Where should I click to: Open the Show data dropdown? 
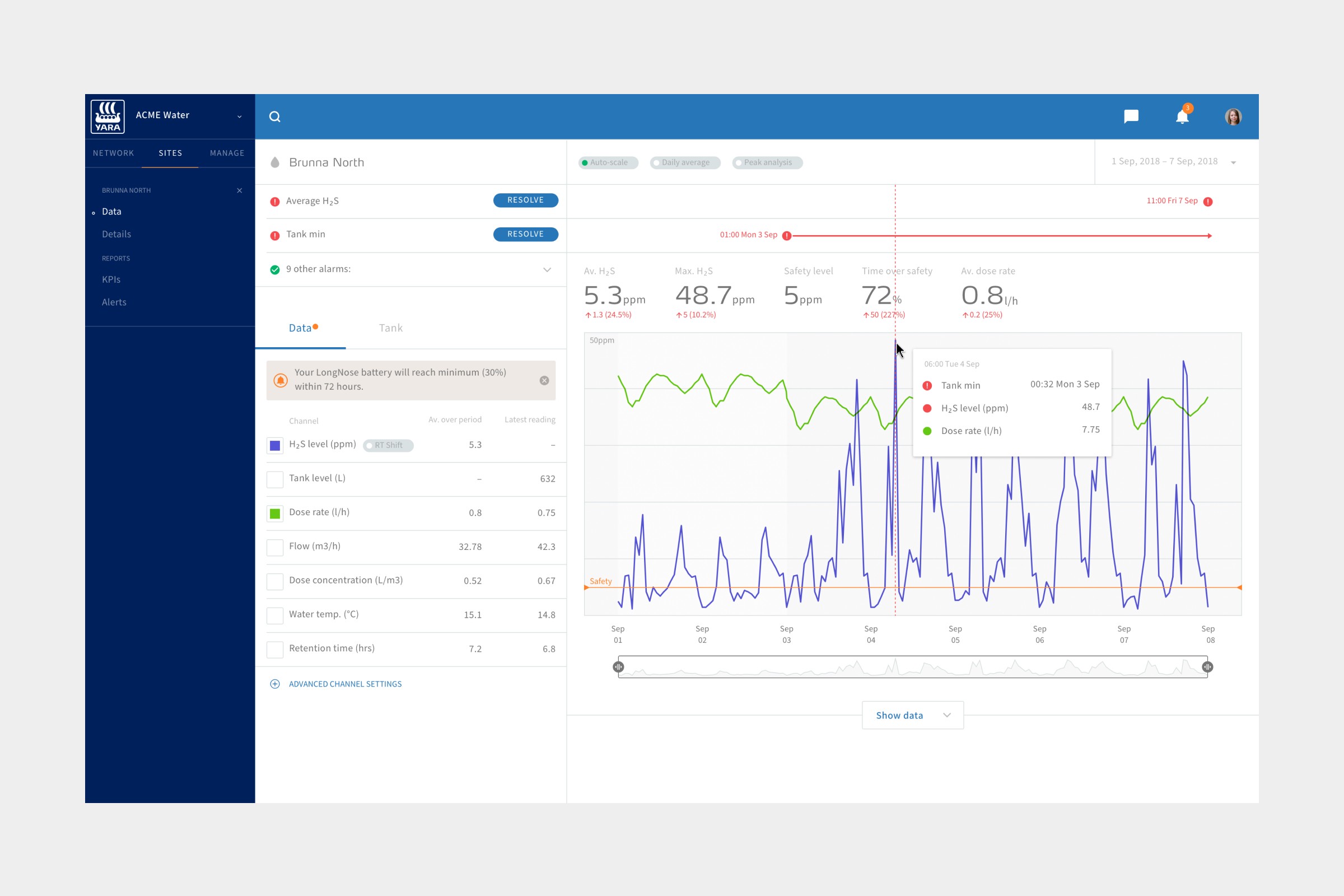tap(912, 715)
